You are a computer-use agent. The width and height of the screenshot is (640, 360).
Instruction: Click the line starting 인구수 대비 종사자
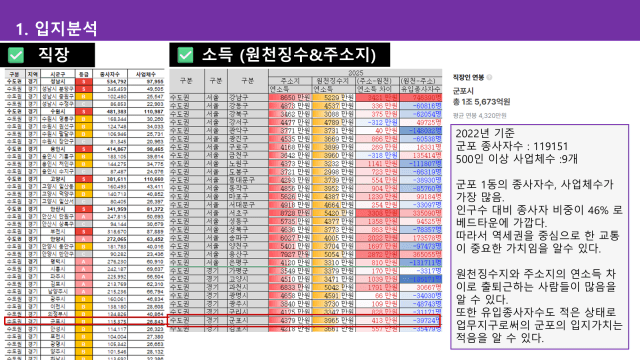539,210
